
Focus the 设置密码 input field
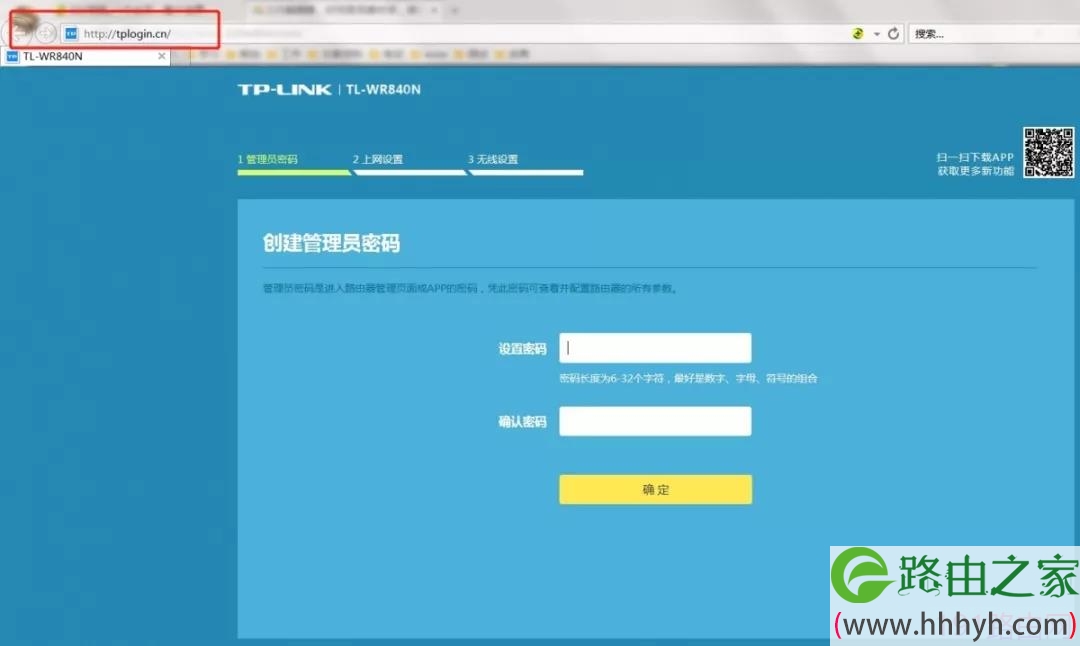pos(655,348)
